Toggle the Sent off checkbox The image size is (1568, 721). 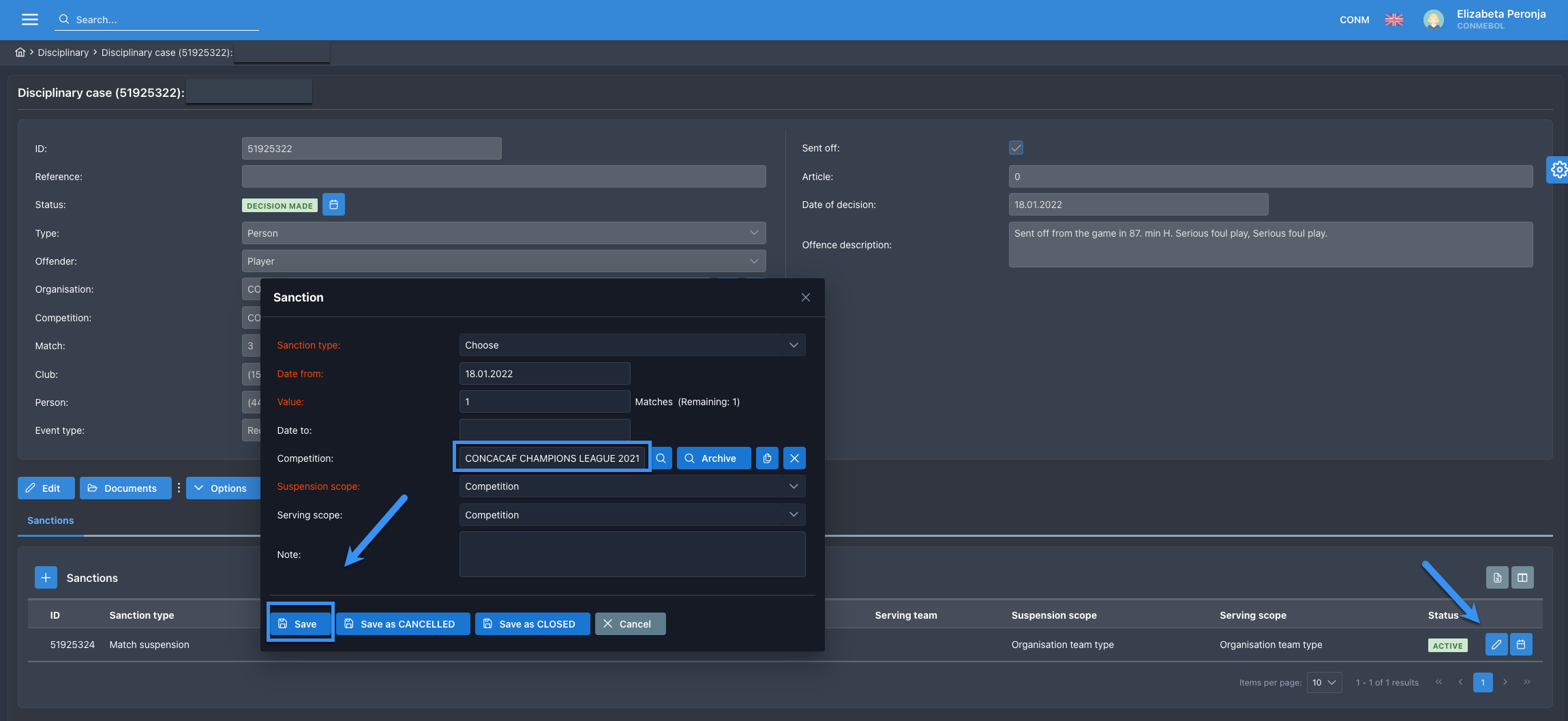(x=1016, y=148)
